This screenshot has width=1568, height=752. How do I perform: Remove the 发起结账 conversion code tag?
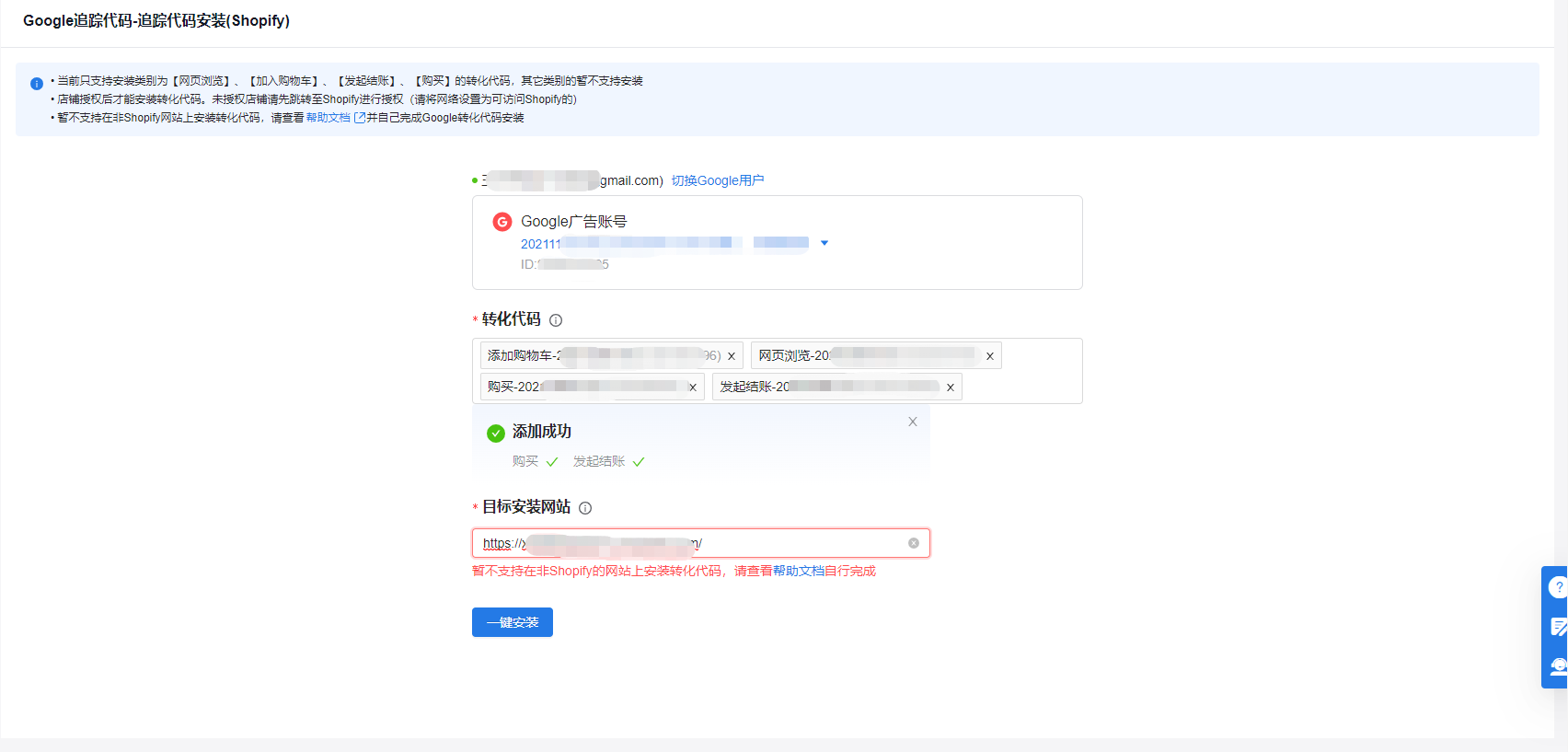tap(951, 388)
